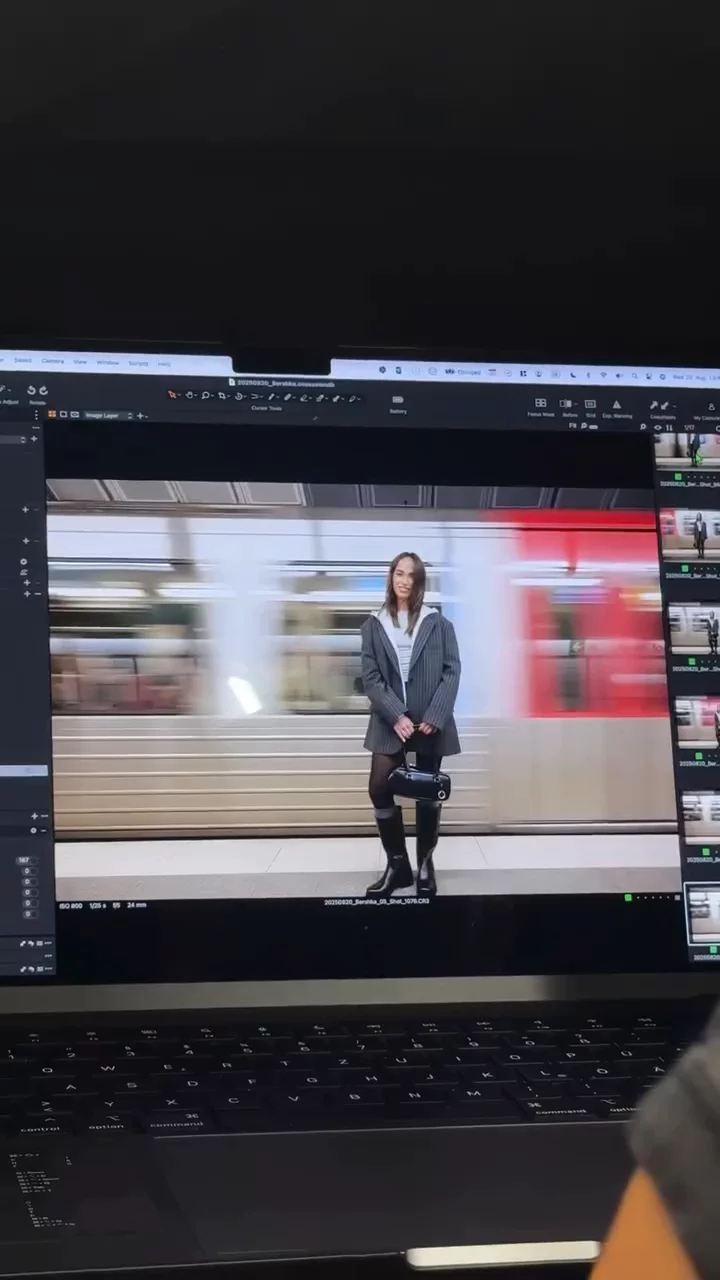
Task: Select the second red train thumbnail
Action: 690,534
